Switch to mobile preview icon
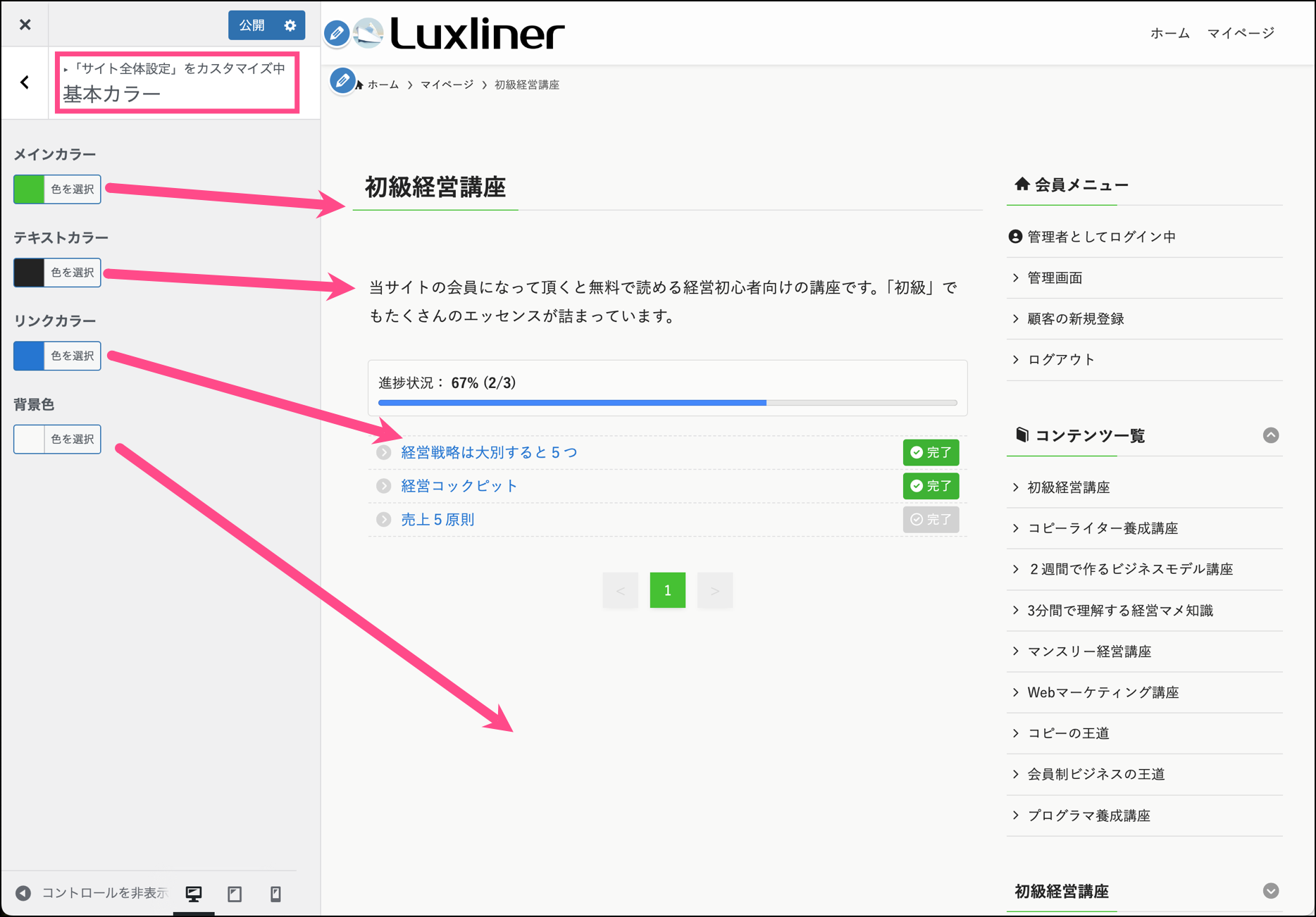Image resolution: width=1316 pixels, height=917 pixels. coord(275,894)
